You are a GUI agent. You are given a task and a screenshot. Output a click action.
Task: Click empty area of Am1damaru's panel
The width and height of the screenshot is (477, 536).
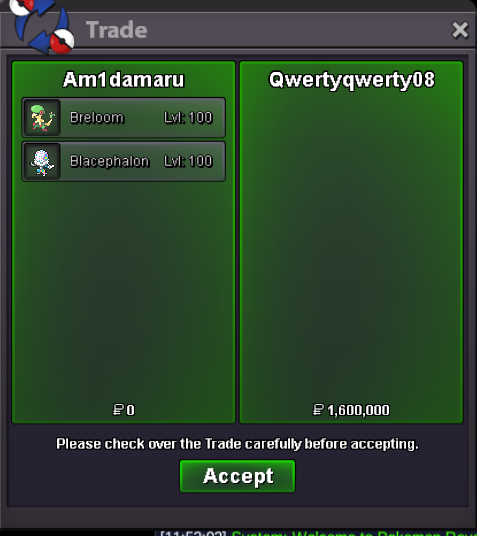[x=123, y=291]
